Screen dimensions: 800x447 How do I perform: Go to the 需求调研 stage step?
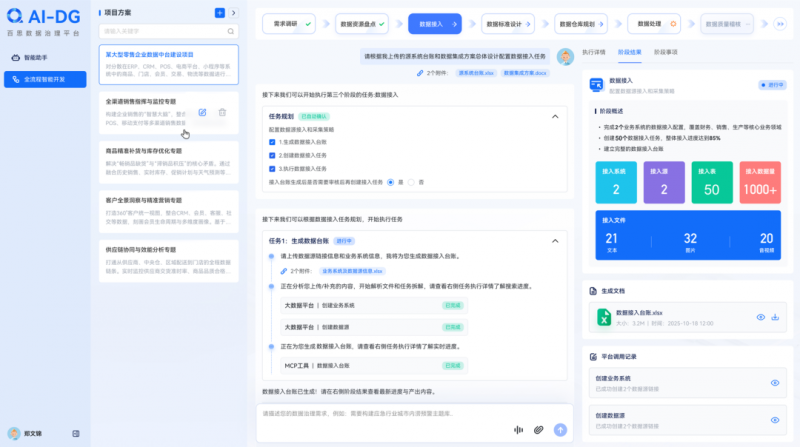coord(289,24)
